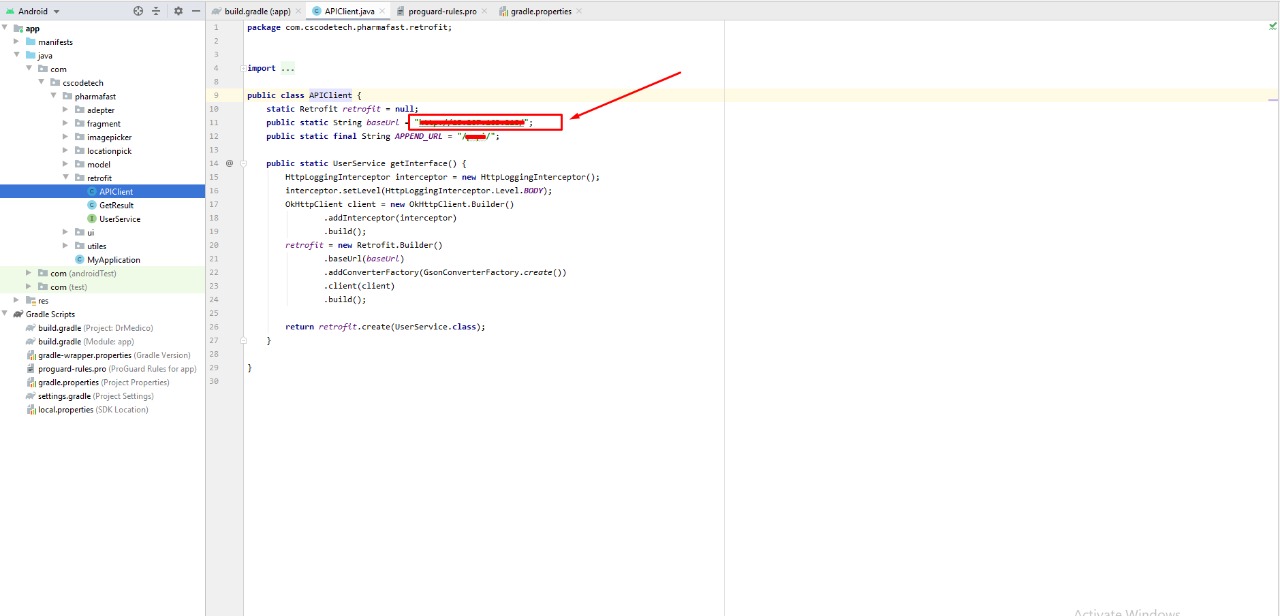Click the scroll-from-source target icon
The width and height of the screenshot is (1280, 616).
click(x=138, y=11)
